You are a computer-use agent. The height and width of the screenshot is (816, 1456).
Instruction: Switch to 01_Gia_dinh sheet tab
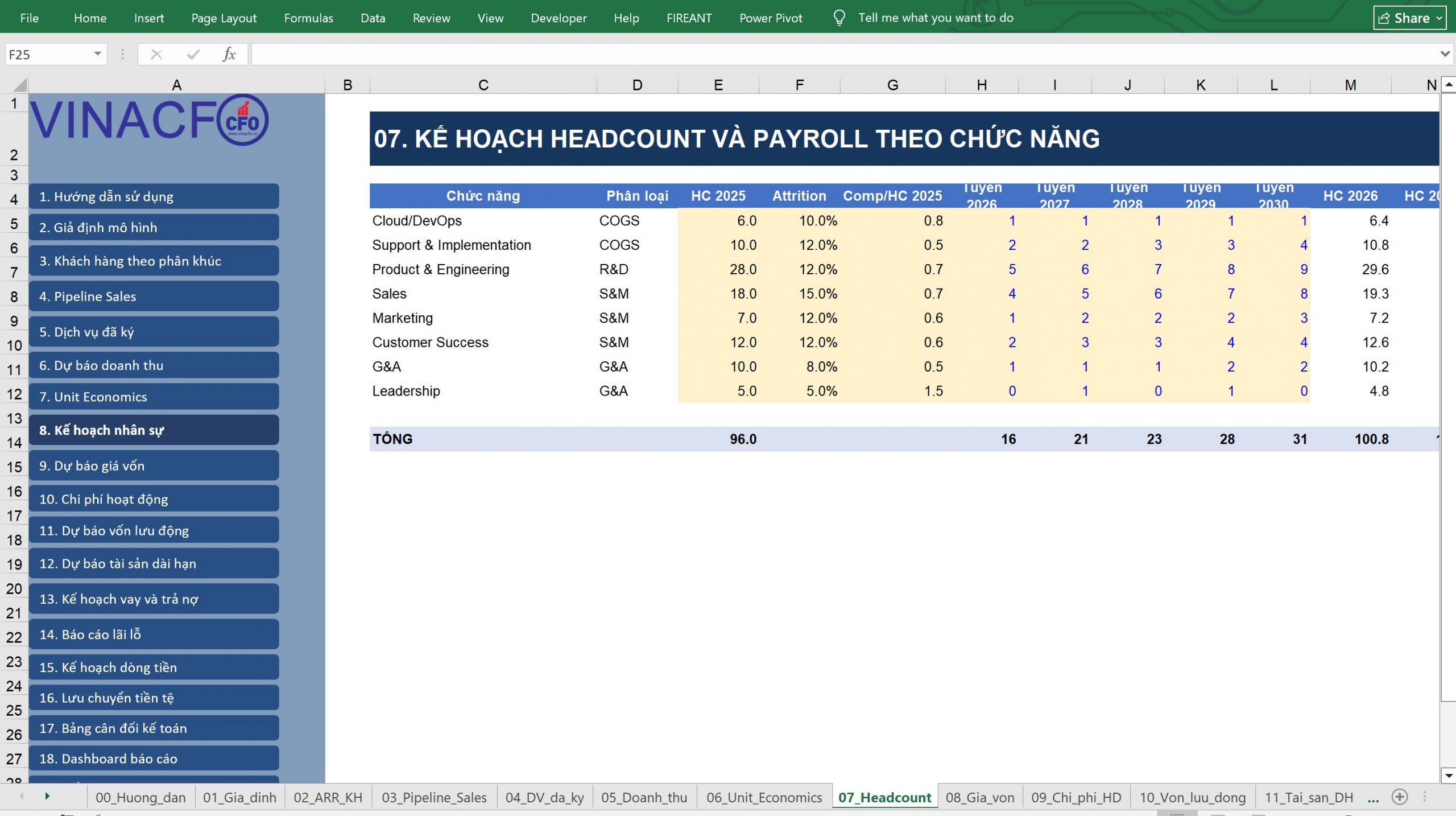point(239,797)
